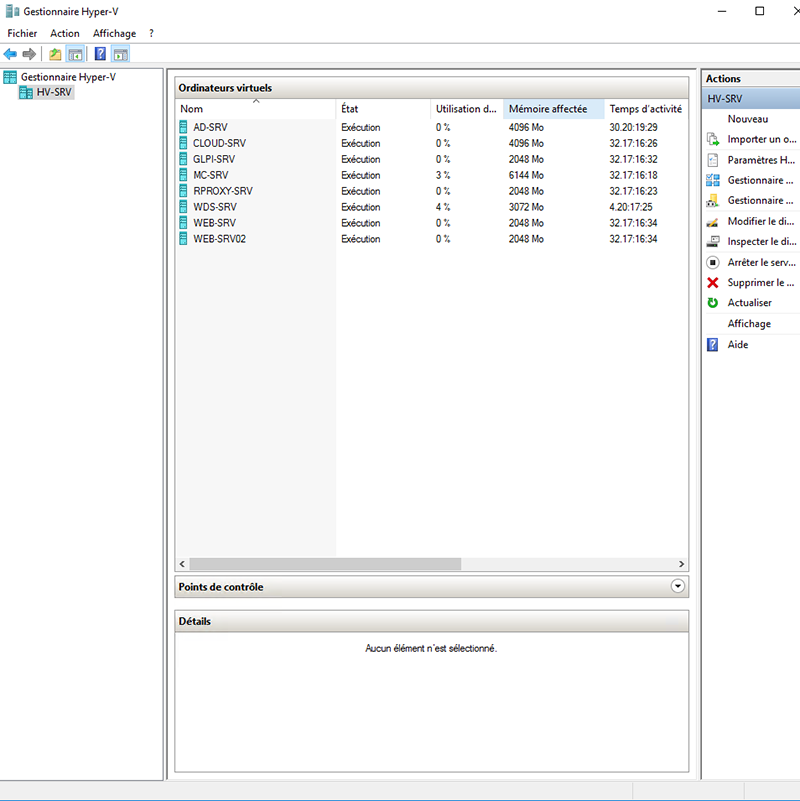Sort by the État column header
This screenshot has height=801, width=800.
(x=383, y=108)
